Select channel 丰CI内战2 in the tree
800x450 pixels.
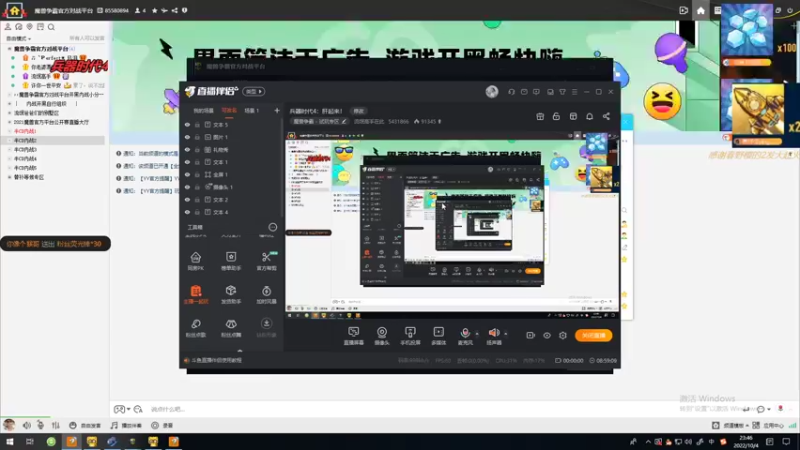[25, 140]
